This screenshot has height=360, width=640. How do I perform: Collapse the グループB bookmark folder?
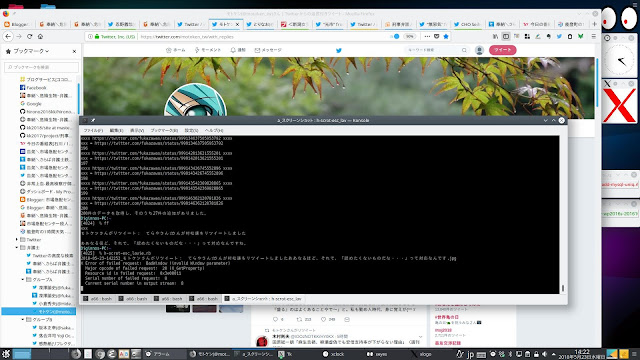coord(23,320)
